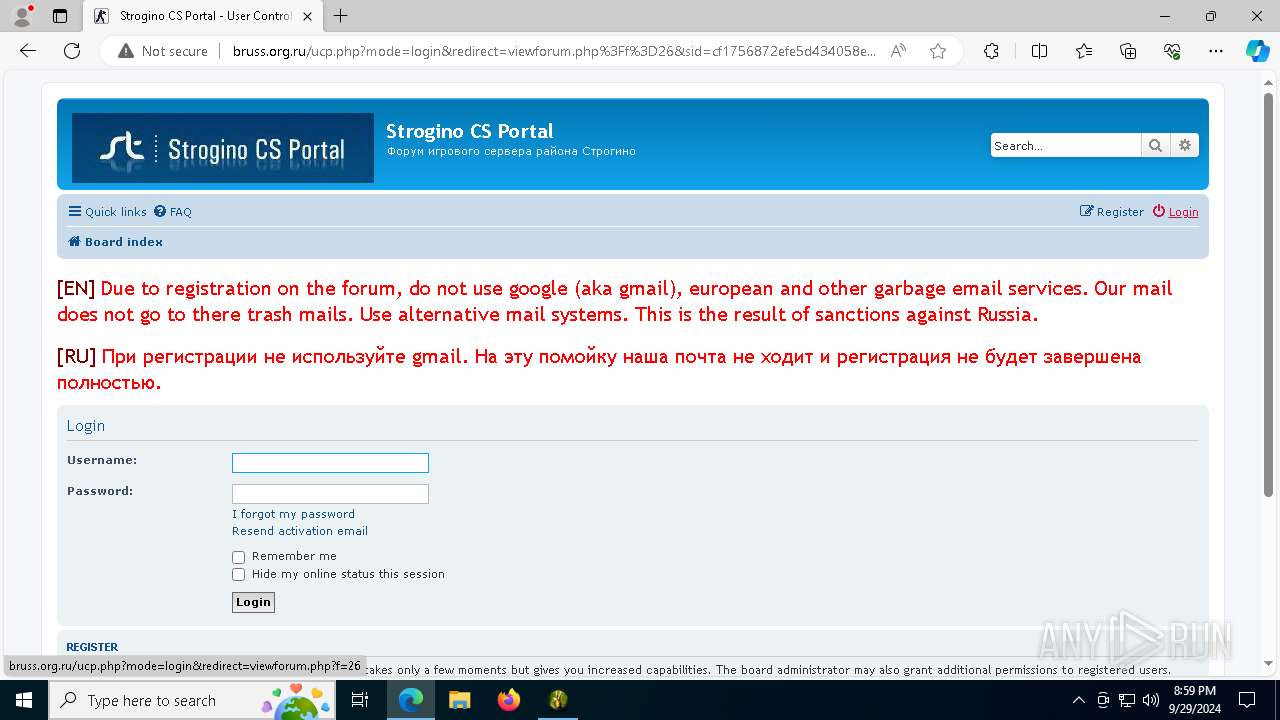This screenshot has width=1280, height=720.
Task: Click the forum search magnifier button
Action: [1155, 145]
